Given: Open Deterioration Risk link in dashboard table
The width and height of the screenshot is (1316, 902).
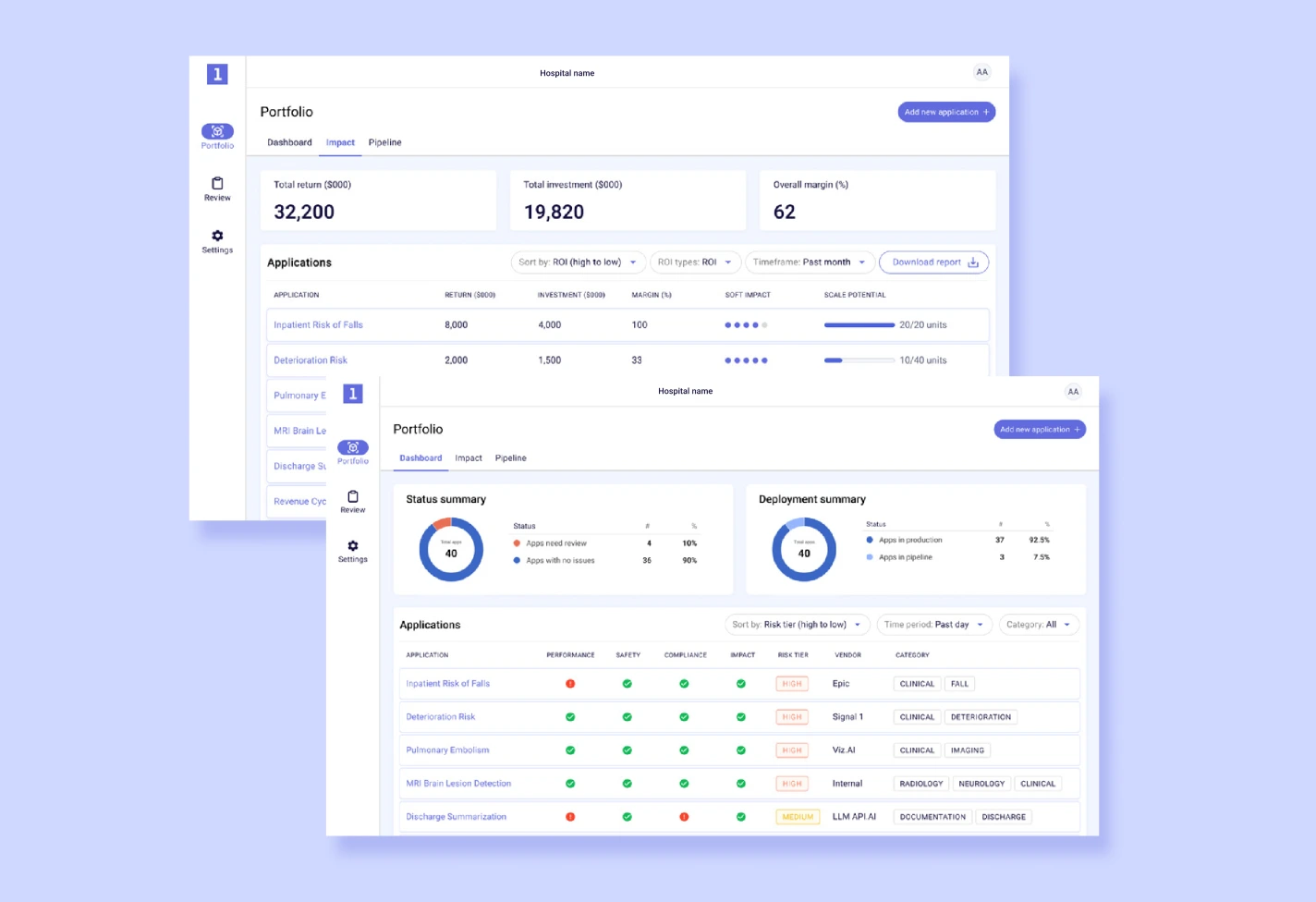Looking at the screenshot, I should pos(441,717).
